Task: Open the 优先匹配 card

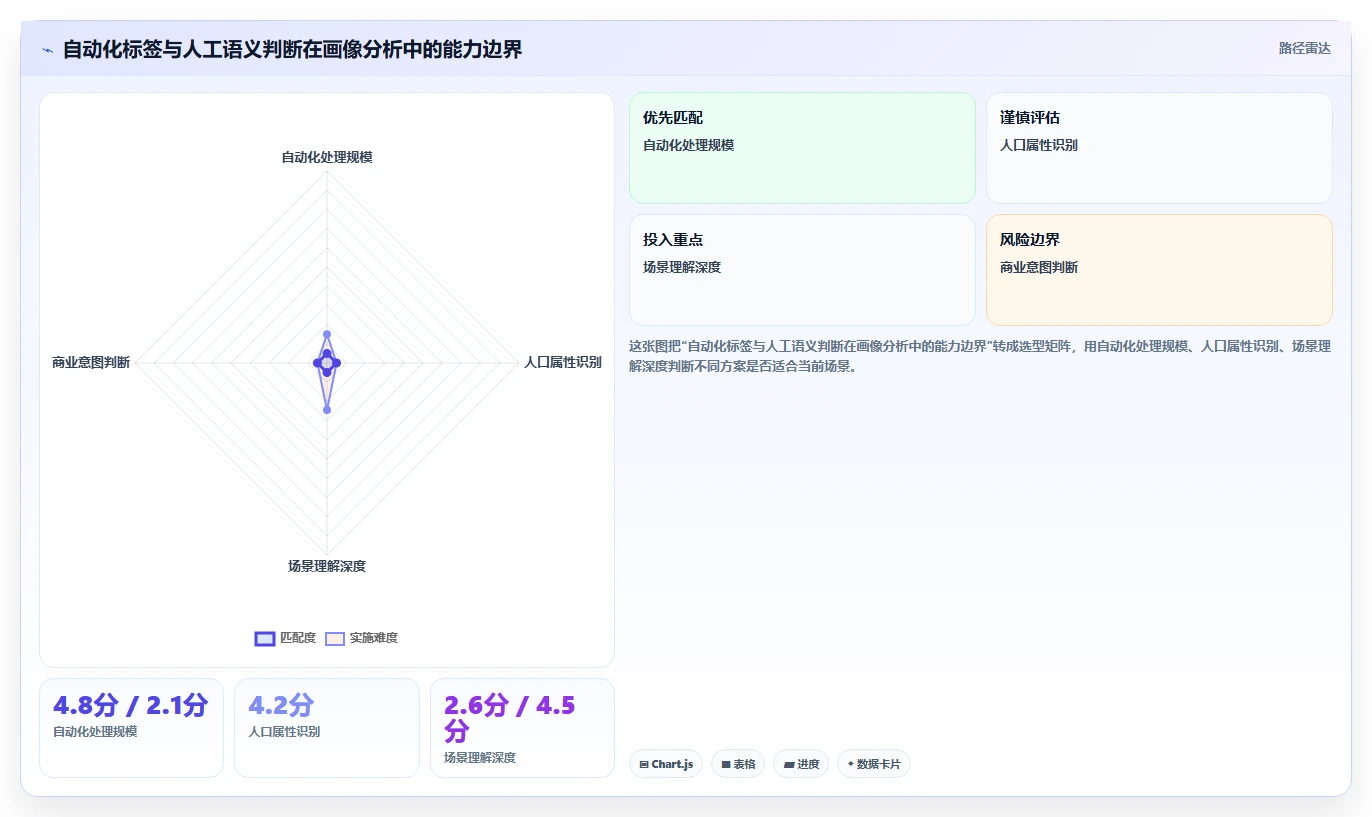Action: tap(802, 148)
